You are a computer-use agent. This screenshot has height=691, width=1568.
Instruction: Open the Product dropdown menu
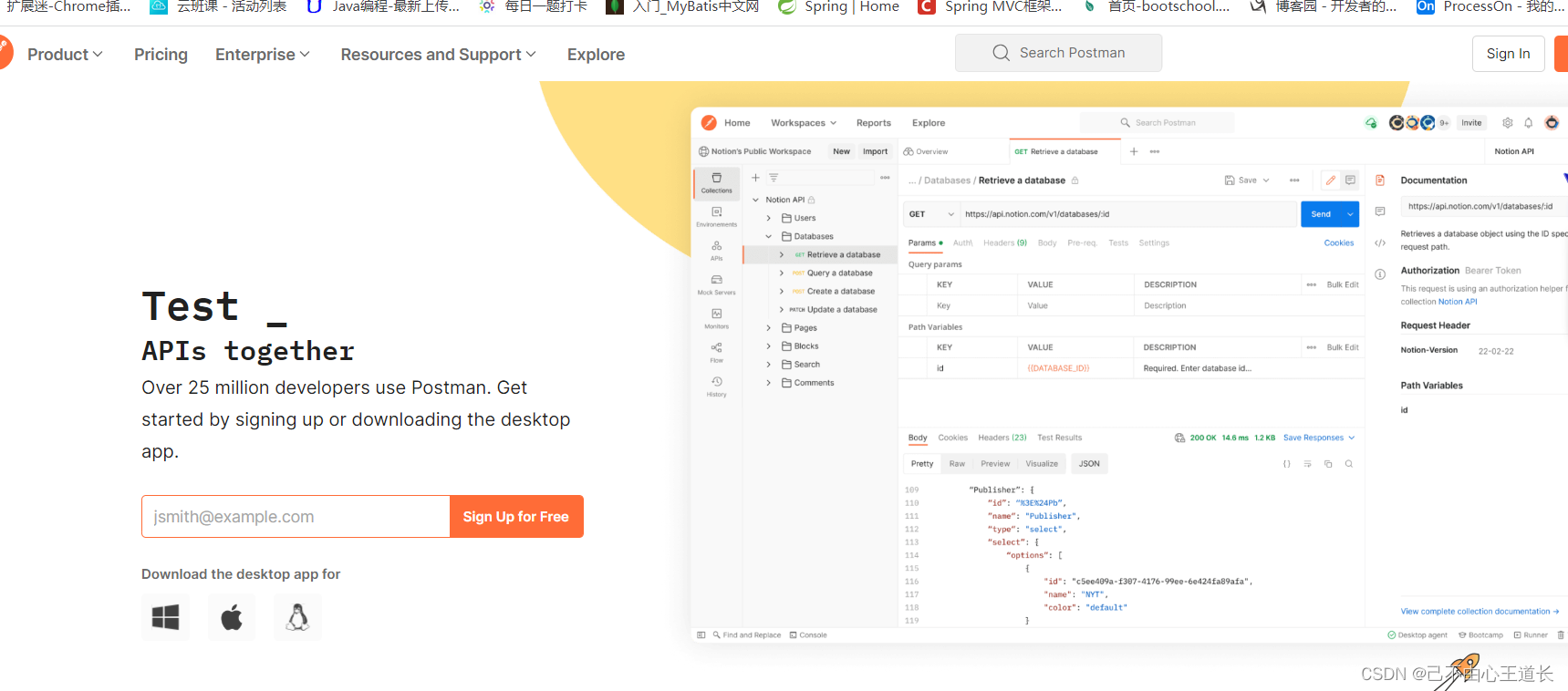(x=65, y=55)
